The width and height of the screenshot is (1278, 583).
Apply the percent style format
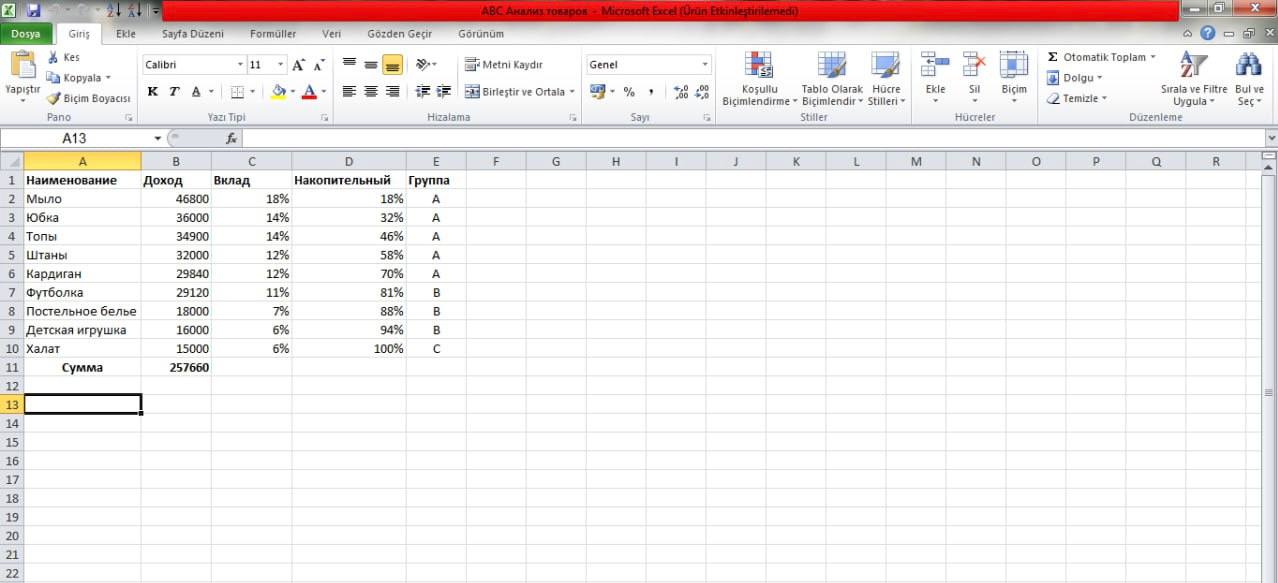[629, 91]
